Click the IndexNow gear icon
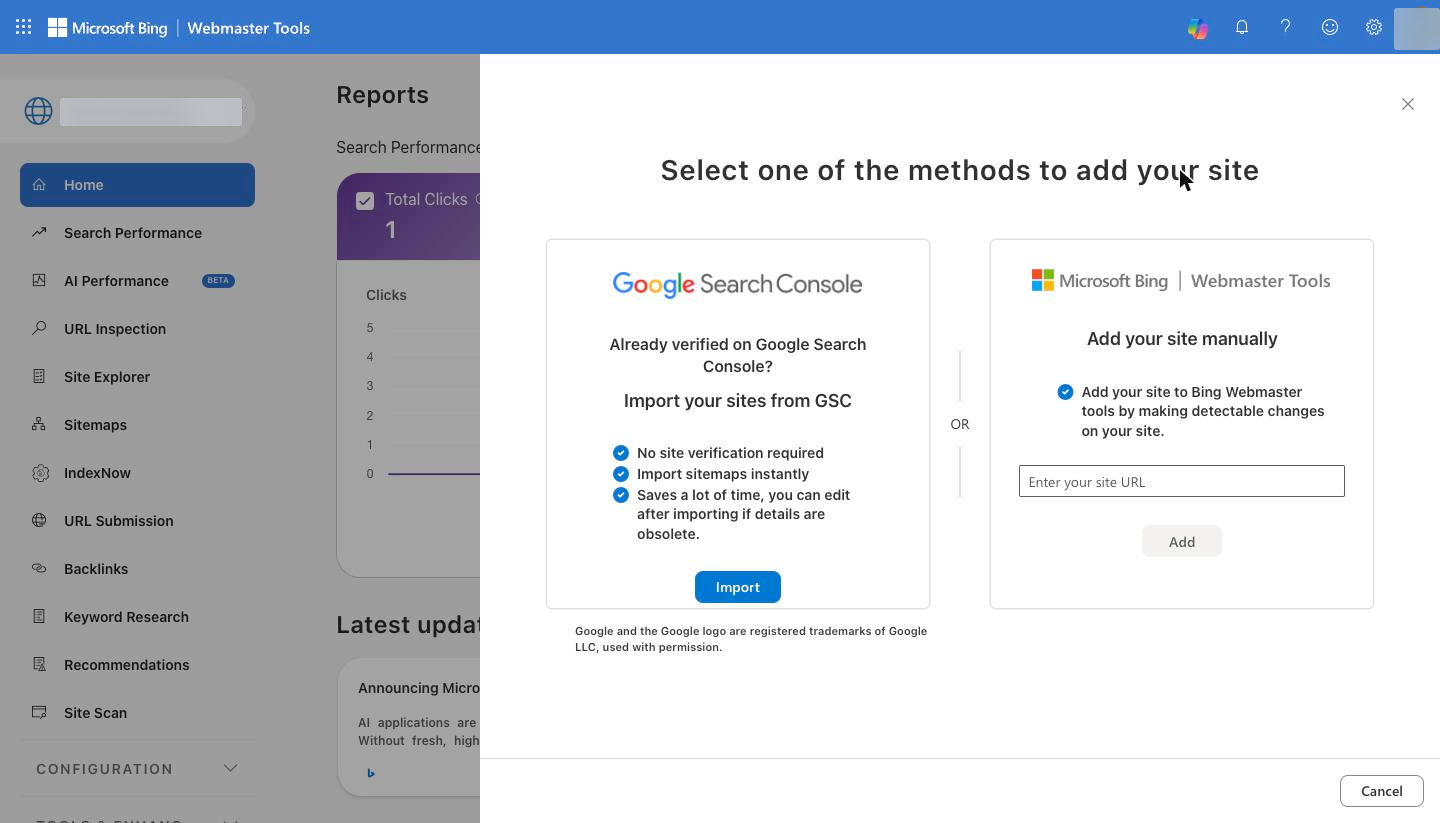 pos(39,472)
